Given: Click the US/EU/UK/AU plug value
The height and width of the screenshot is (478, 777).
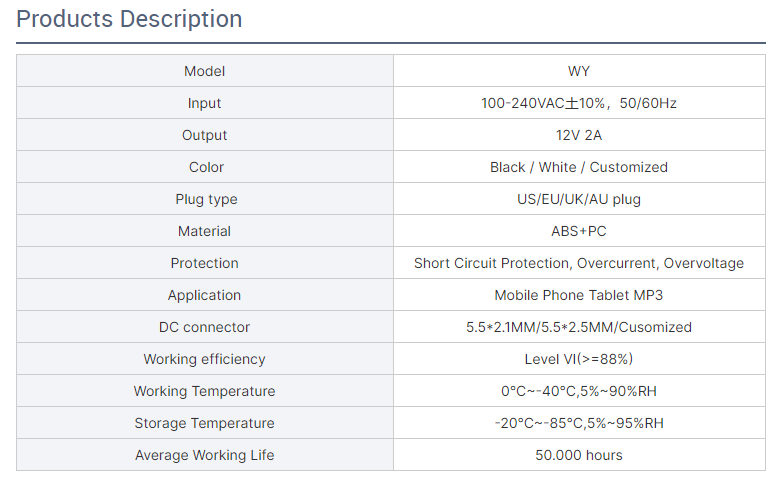Looking at the screenshot, I should coord(579,199).
